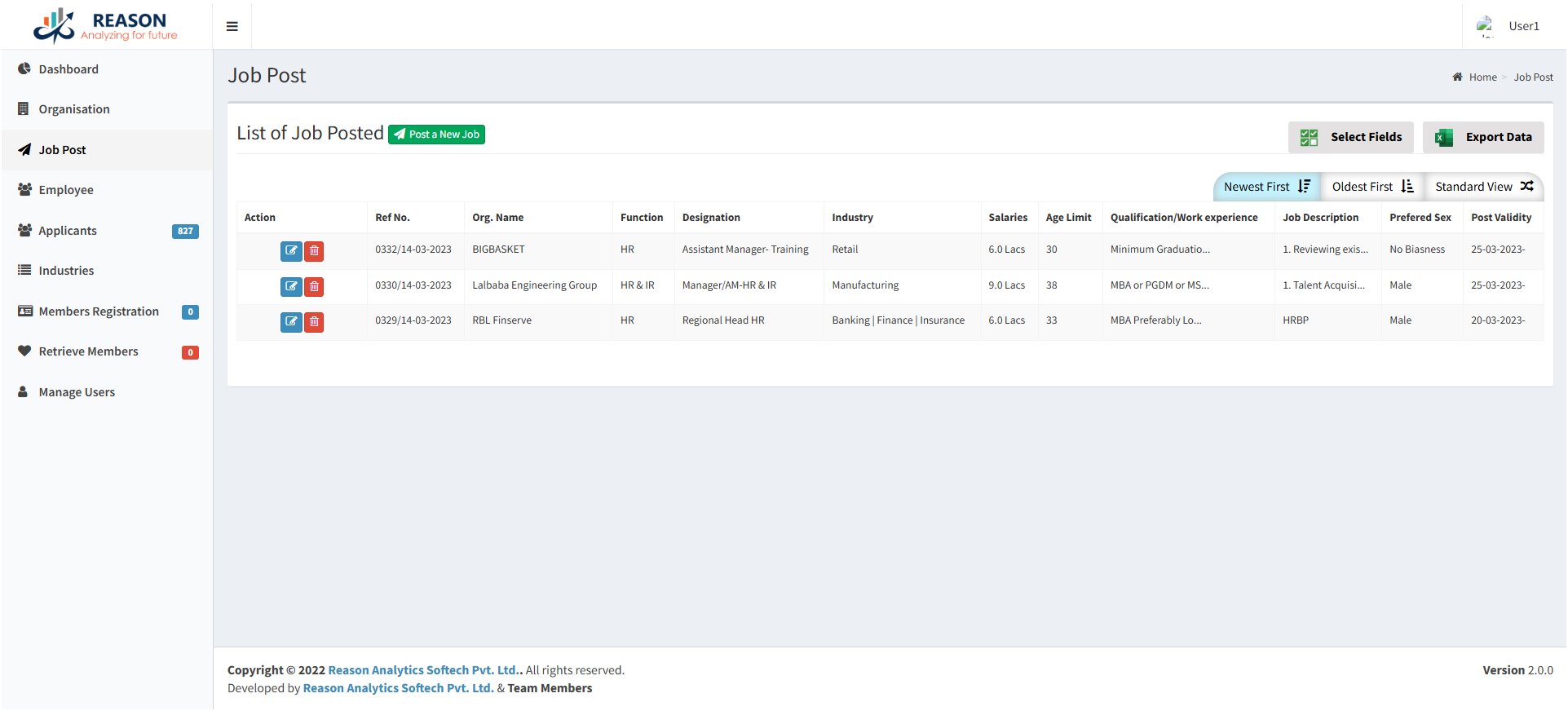Edit the BIGBASKET job post
1568x711 pixels.
[291, 251]
